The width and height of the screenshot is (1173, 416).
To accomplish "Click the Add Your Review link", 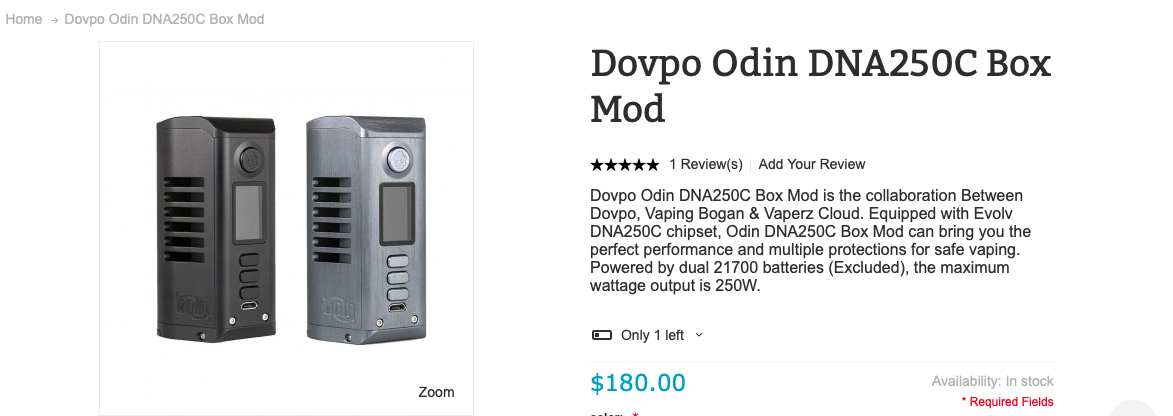I will pyautogui.click(x=812, y=164).
